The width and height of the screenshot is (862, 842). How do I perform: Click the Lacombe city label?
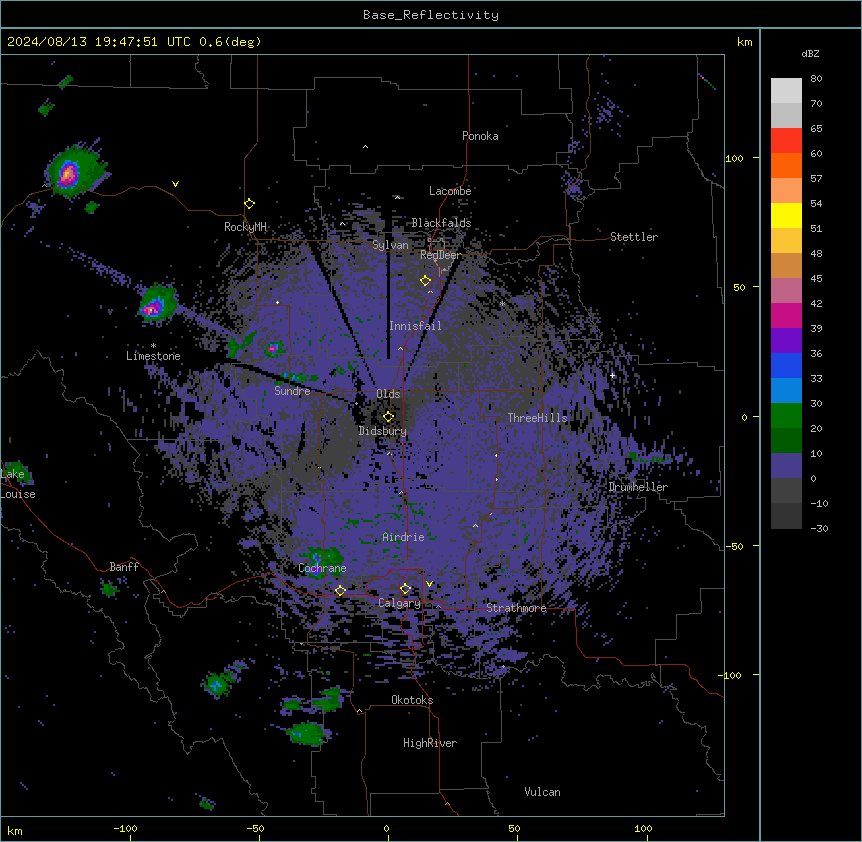tap(450, 191)
